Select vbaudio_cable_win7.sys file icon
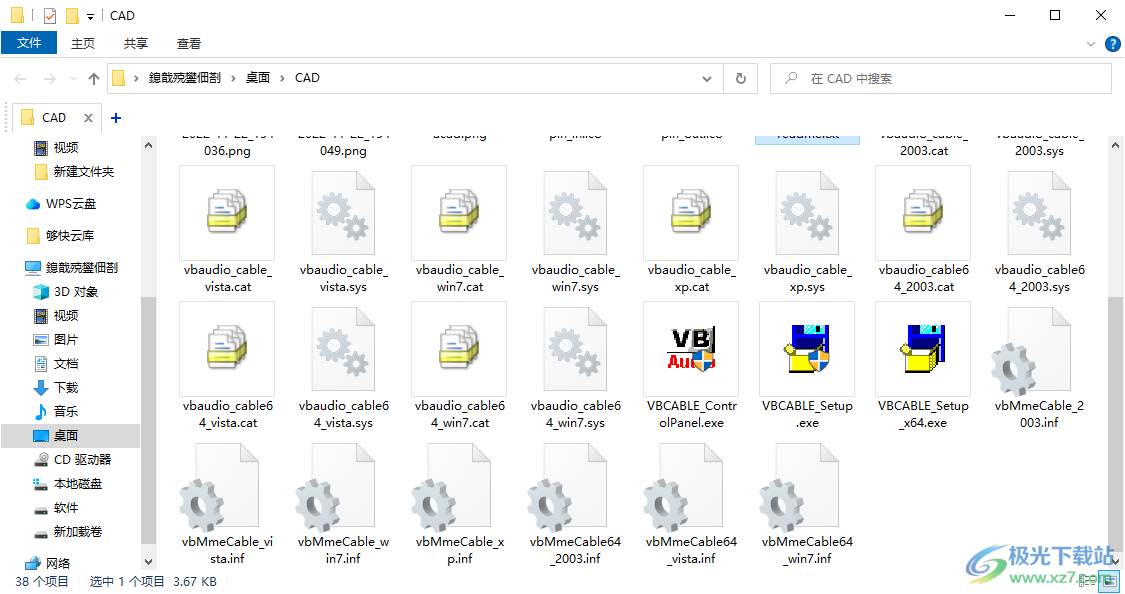The height and width of the screenshot is (594, 1125). (575, 213)
